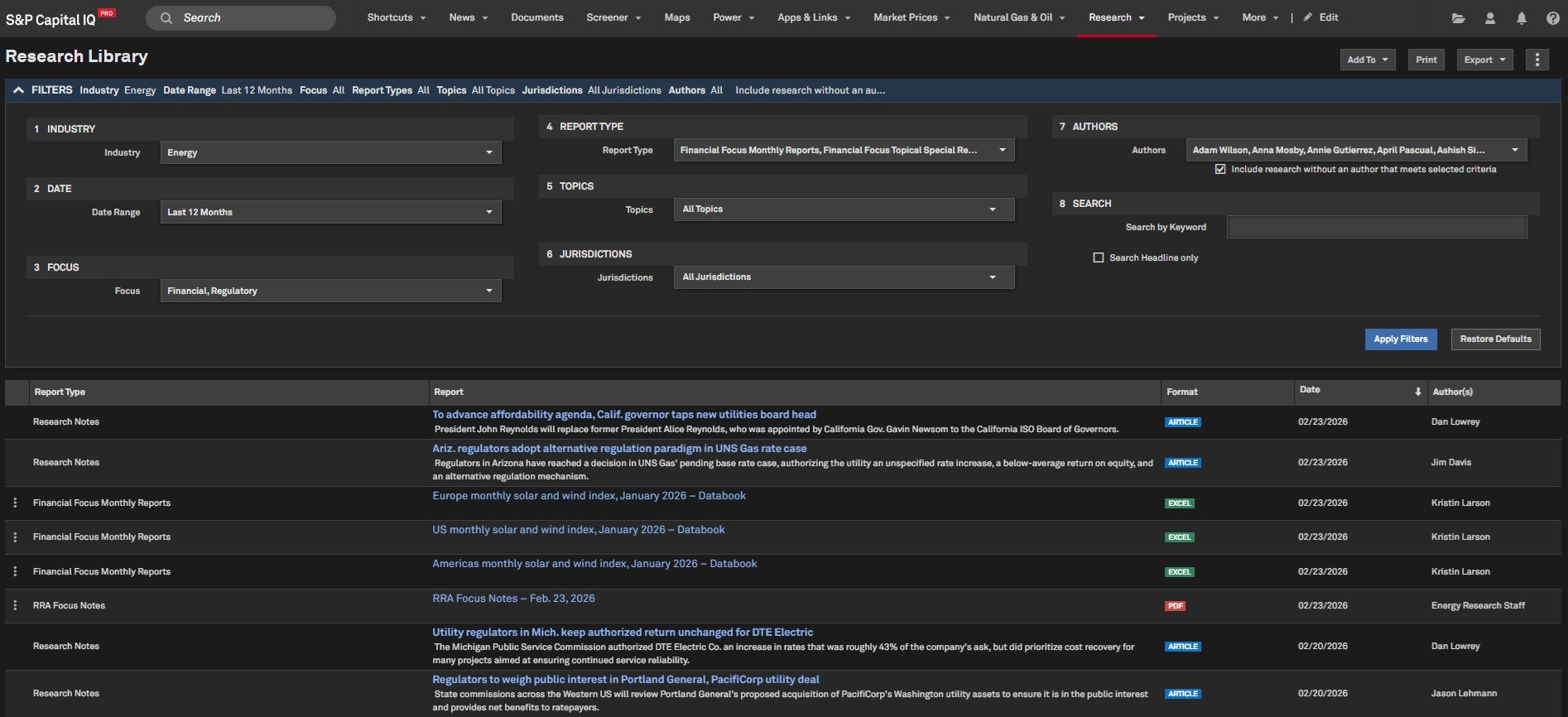Image resolution: width=1568 pixels, height=717 pixels.
Task: Click the user profile icon
Action: 1489,18
